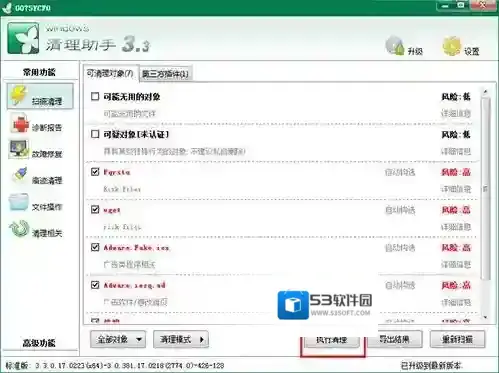Open 详细信息 for the Fqrstu item
The width and height of the screenshot is (499, 373).
click(456, 189)
